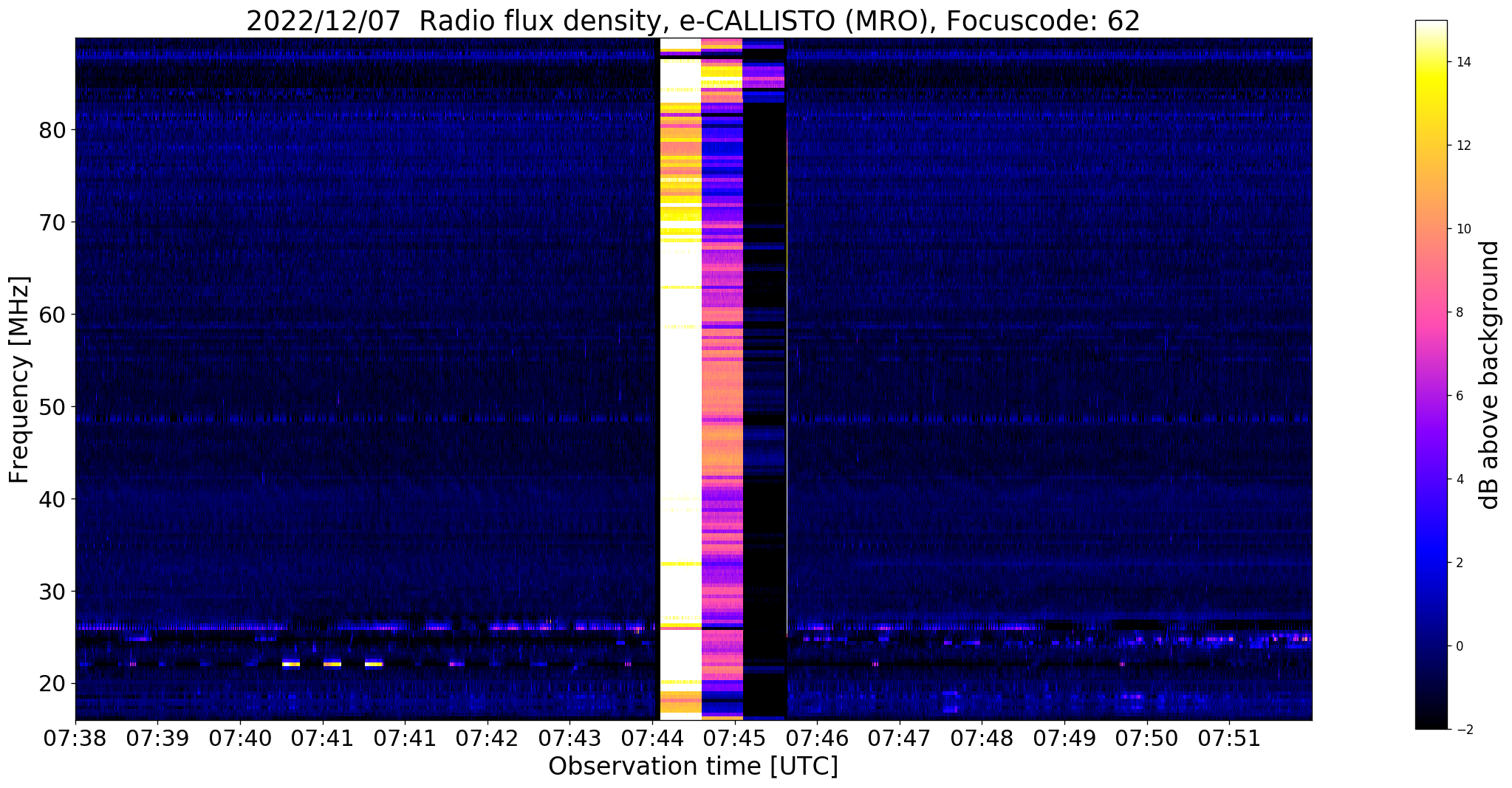This screenshot has width=1512, height=788.
Task: Click the 07:49 time tick label
Action: (1064, 738)
